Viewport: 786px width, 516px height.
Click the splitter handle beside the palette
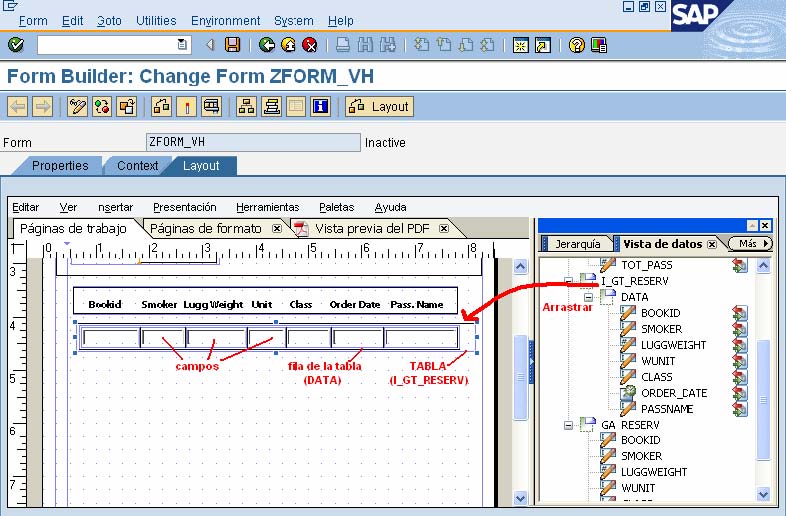[x=531, y=362]
